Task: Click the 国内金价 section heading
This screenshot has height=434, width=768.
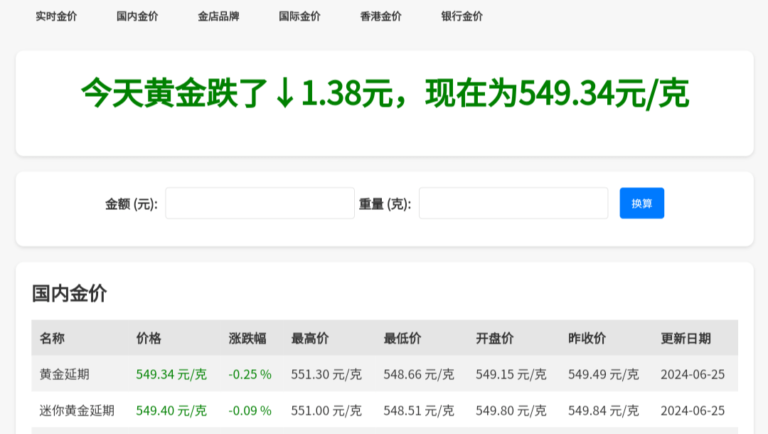Action: (69, 293)
